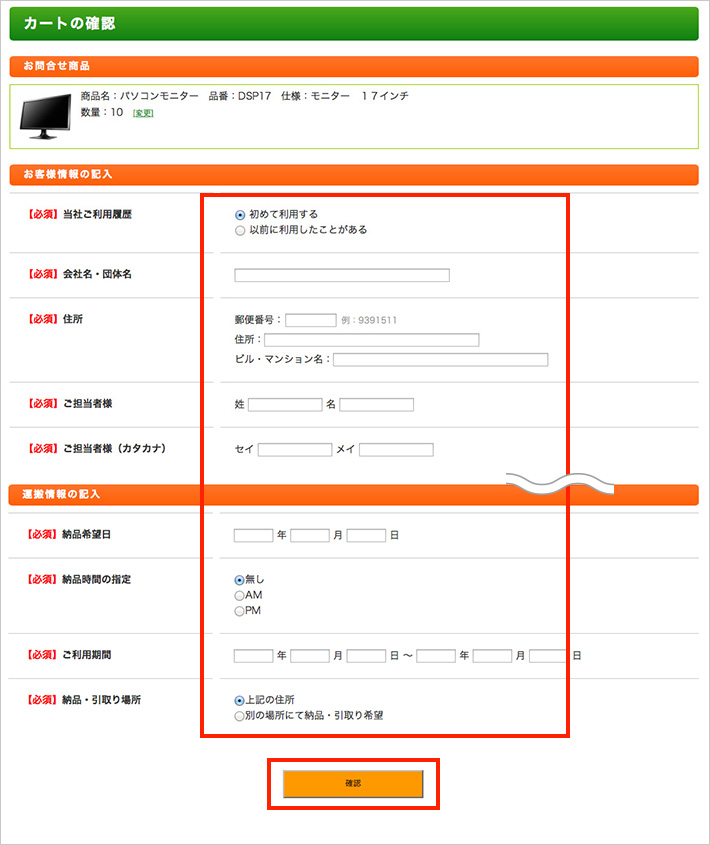Select the 初めて利用する radio button
Viewport: 710px width, 845px height.
point(240,214)
